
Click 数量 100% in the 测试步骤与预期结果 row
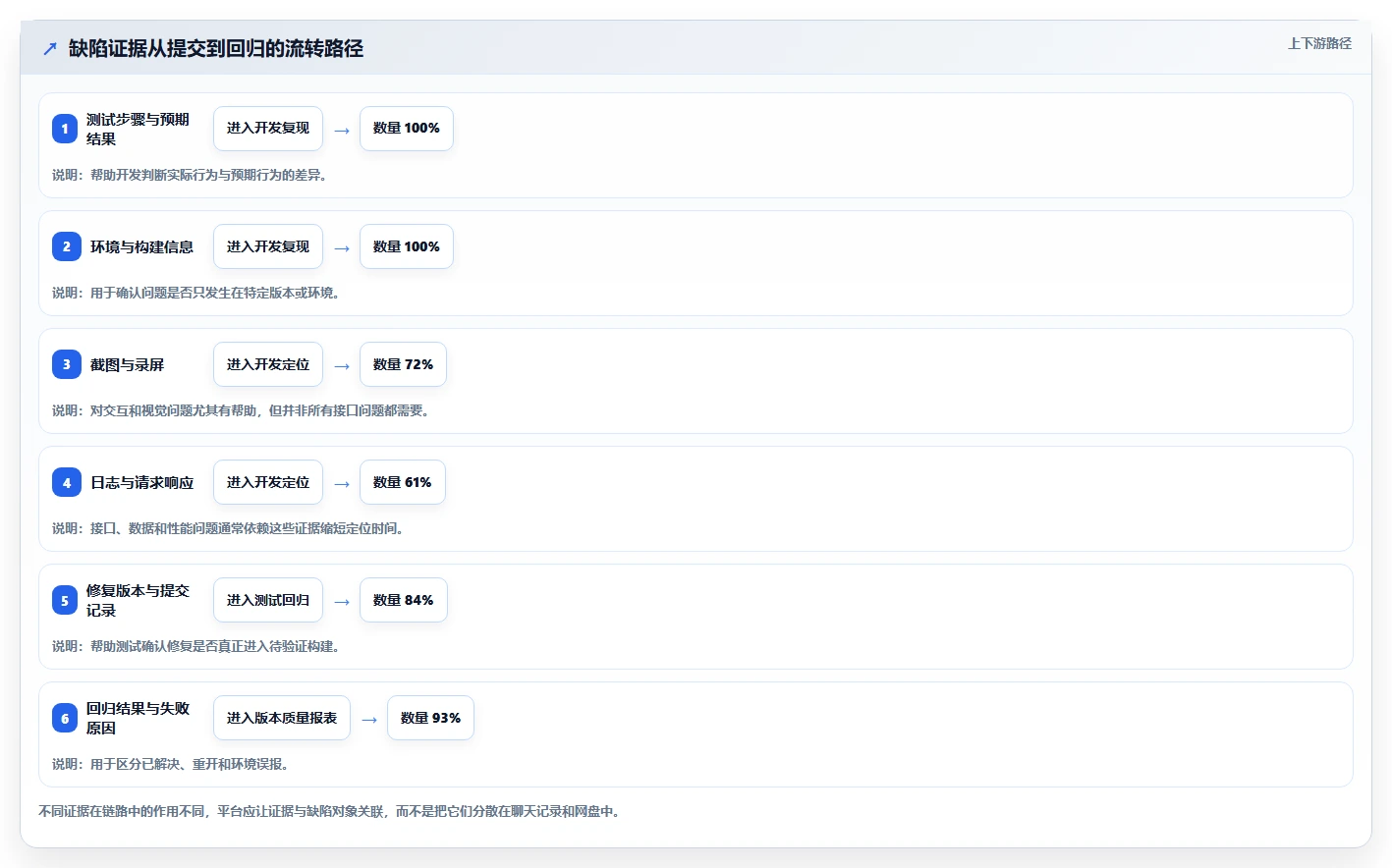click(407, 129)
